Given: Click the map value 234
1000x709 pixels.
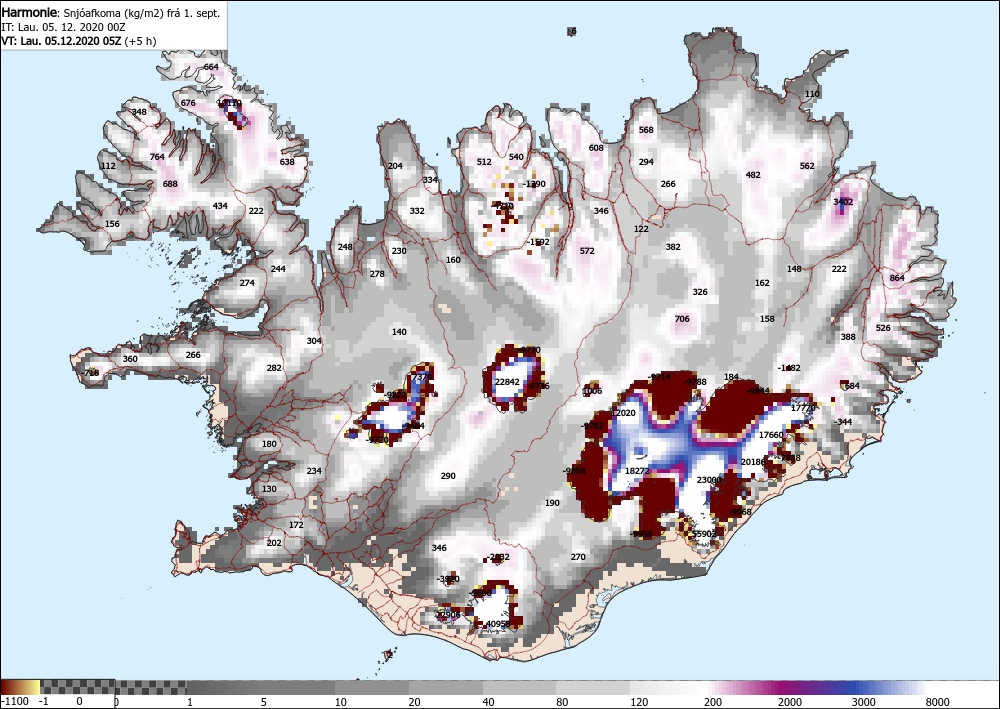Looking at the screenshot, I should (314, 471).
